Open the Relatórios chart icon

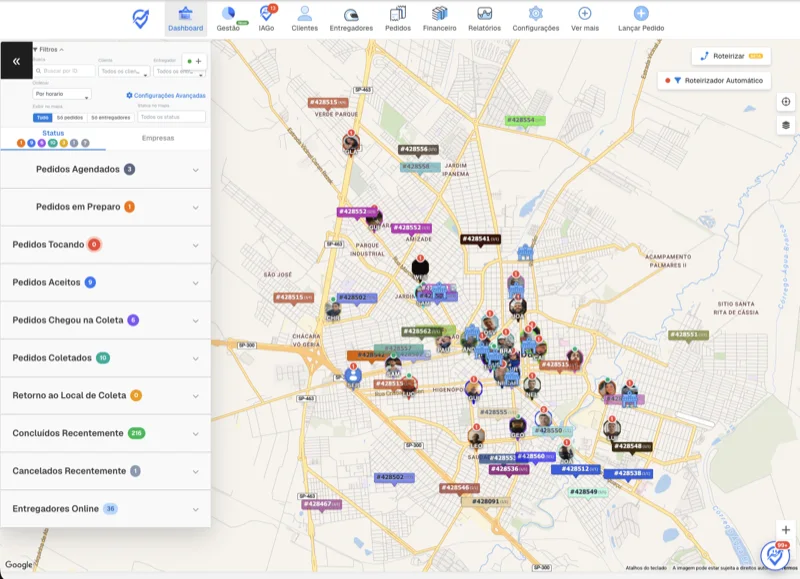(484, 13)
